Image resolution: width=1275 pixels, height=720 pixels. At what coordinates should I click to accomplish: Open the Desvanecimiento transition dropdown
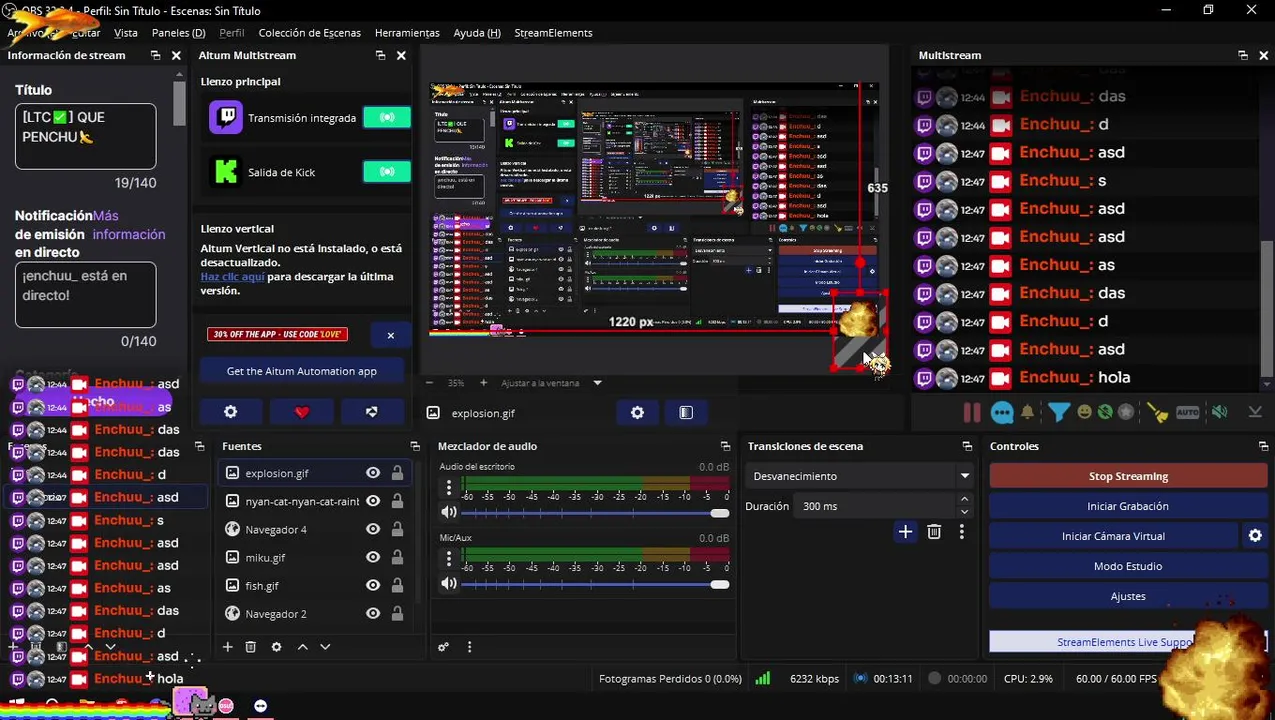(x=860, y=476)
